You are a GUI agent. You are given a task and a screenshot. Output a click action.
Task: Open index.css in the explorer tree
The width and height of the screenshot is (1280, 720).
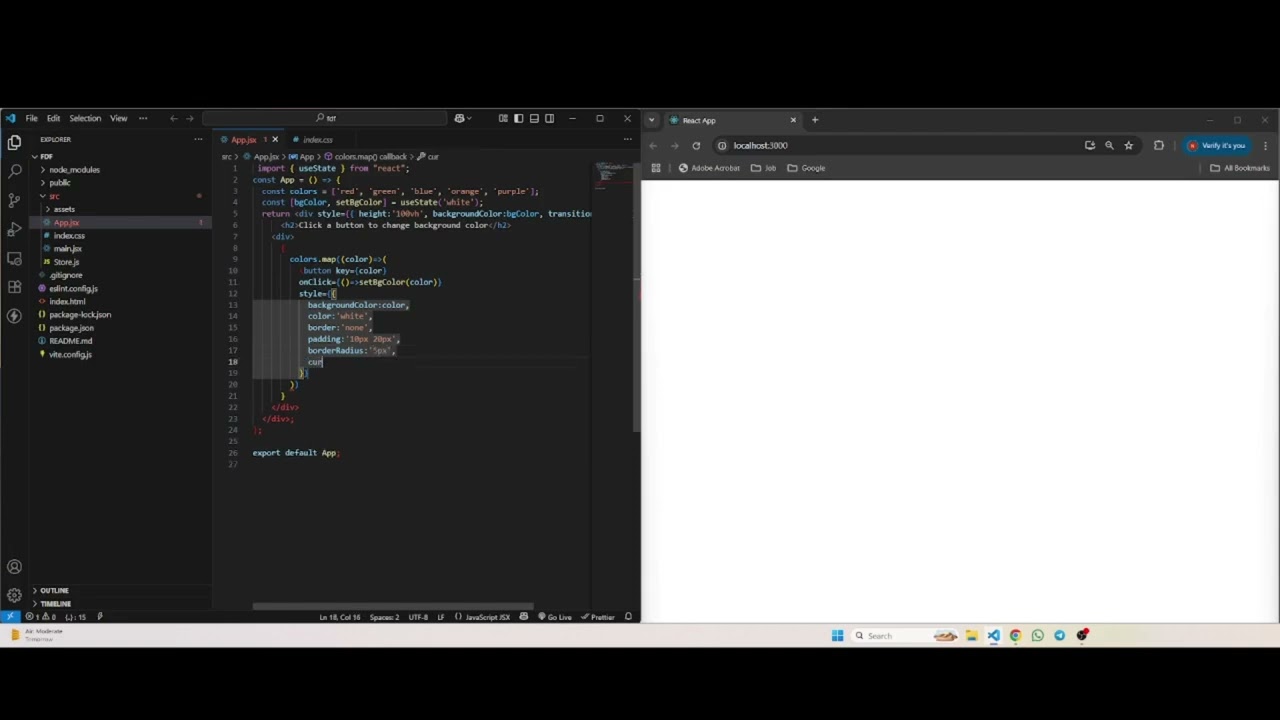pyautogui.click(x=69, y=235)
